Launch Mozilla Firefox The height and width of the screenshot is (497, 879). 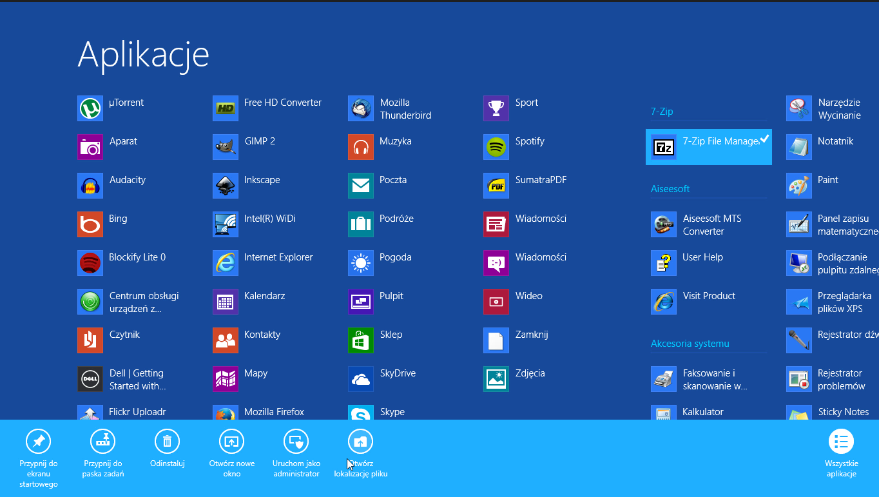[x=225, y=412]
